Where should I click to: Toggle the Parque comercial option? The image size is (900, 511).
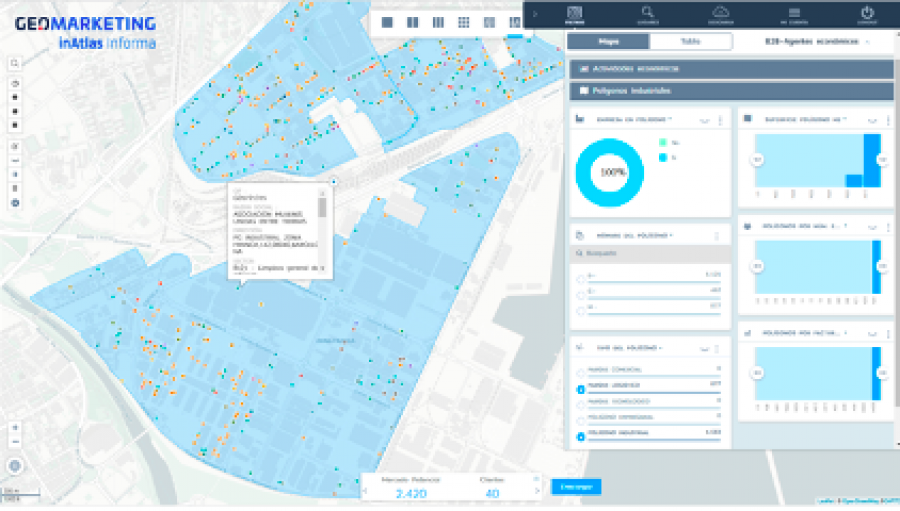point(580,373)
